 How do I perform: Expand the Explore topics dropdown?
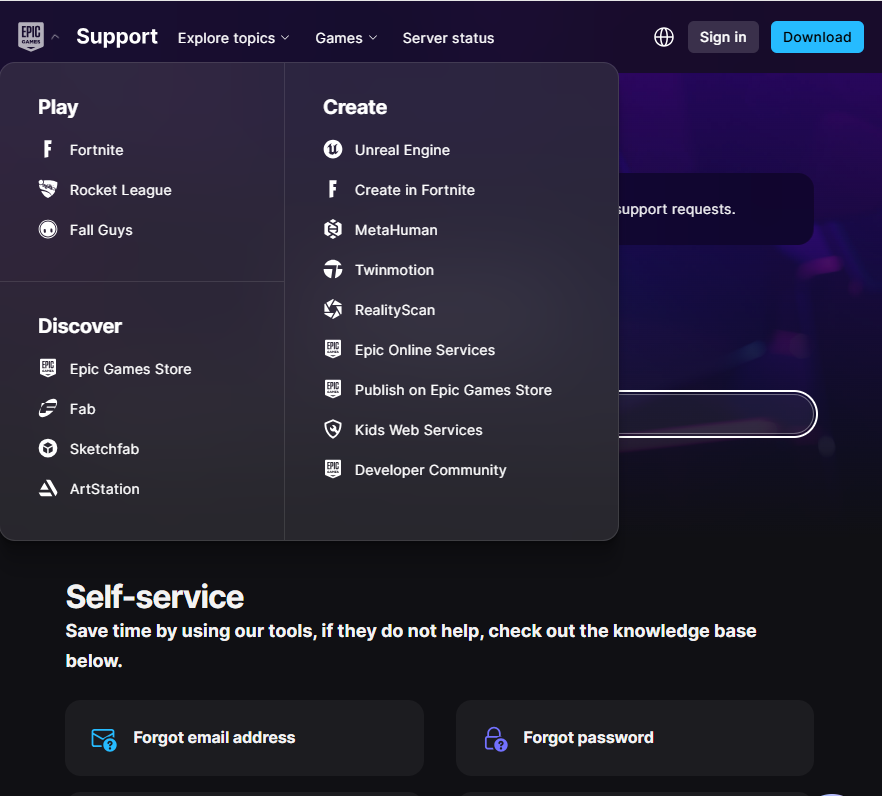[x=233, y=38]
